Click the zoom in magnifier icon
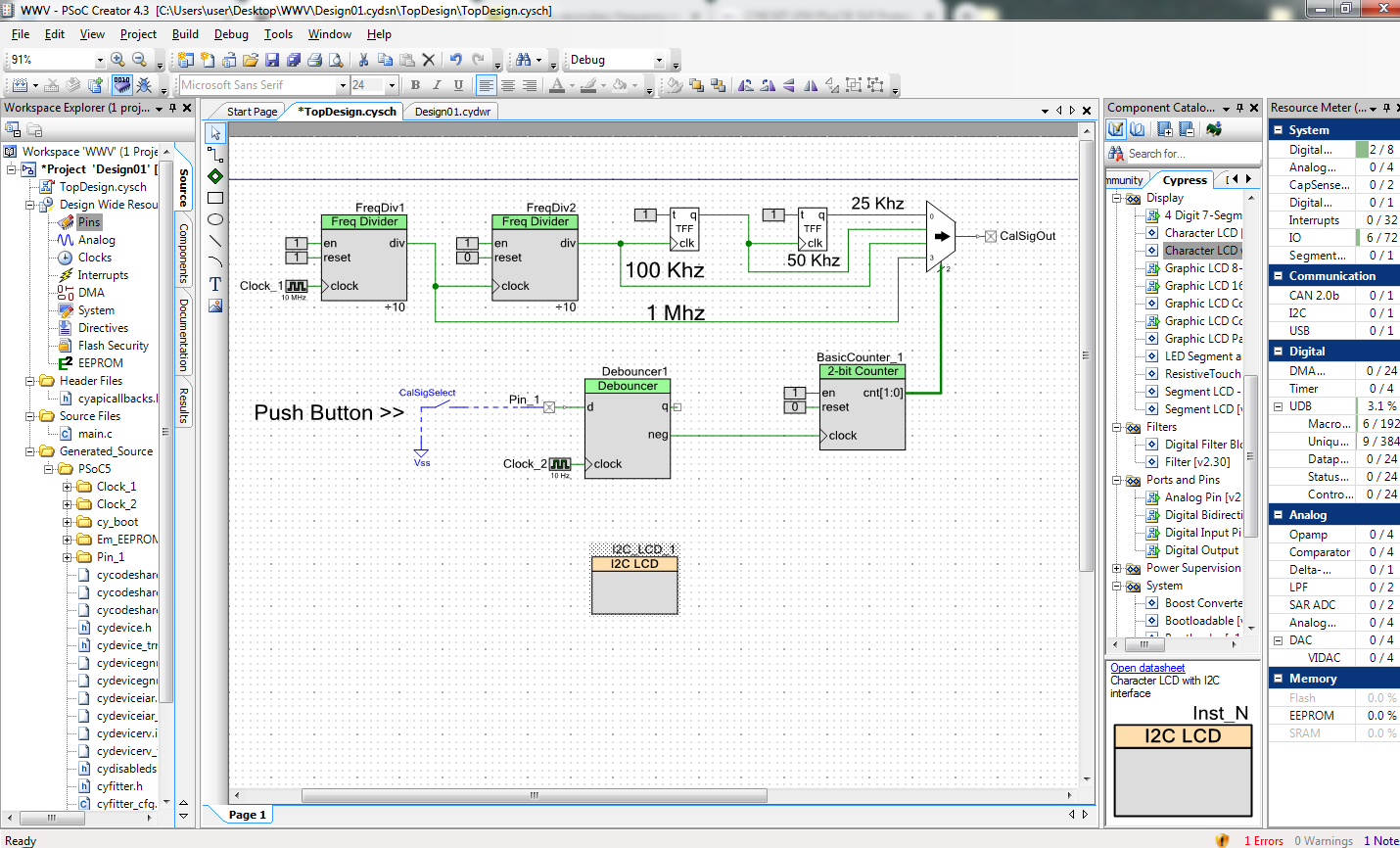This screenshot has height=848, width=1400. [117, 60]
